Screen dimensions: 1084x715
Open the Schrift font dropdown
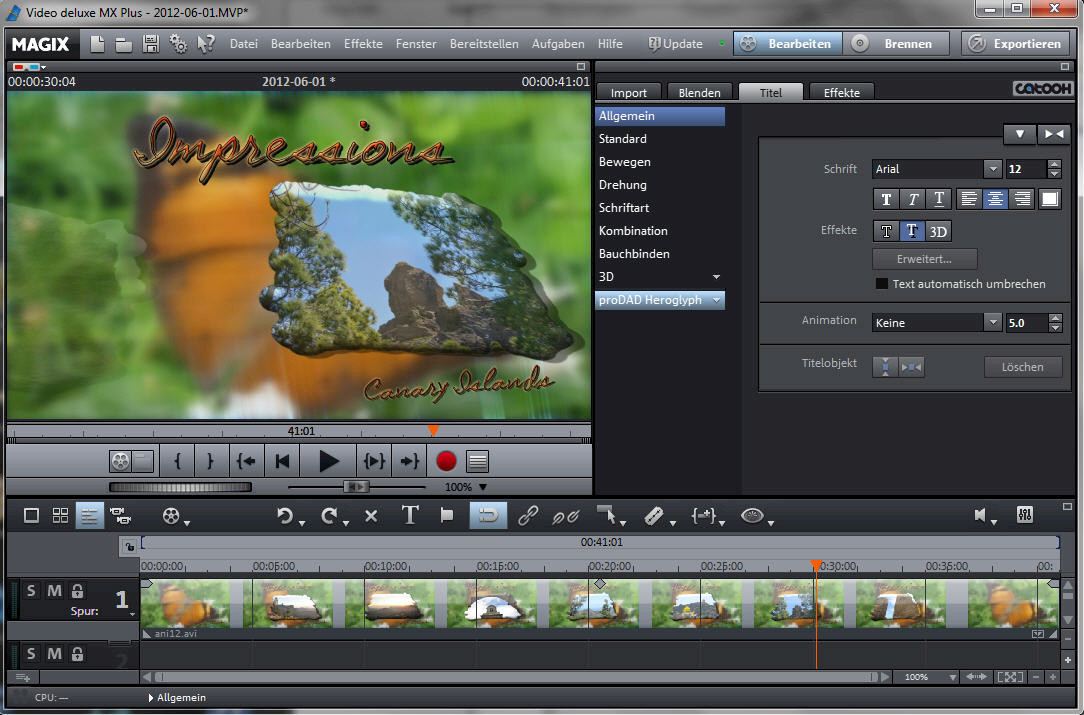pyautogui.click(x=992, y=169)
